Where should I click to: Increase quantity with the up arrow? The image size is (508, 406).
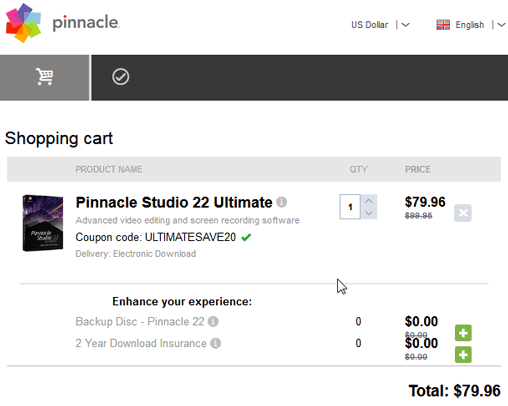click(369, 201)
